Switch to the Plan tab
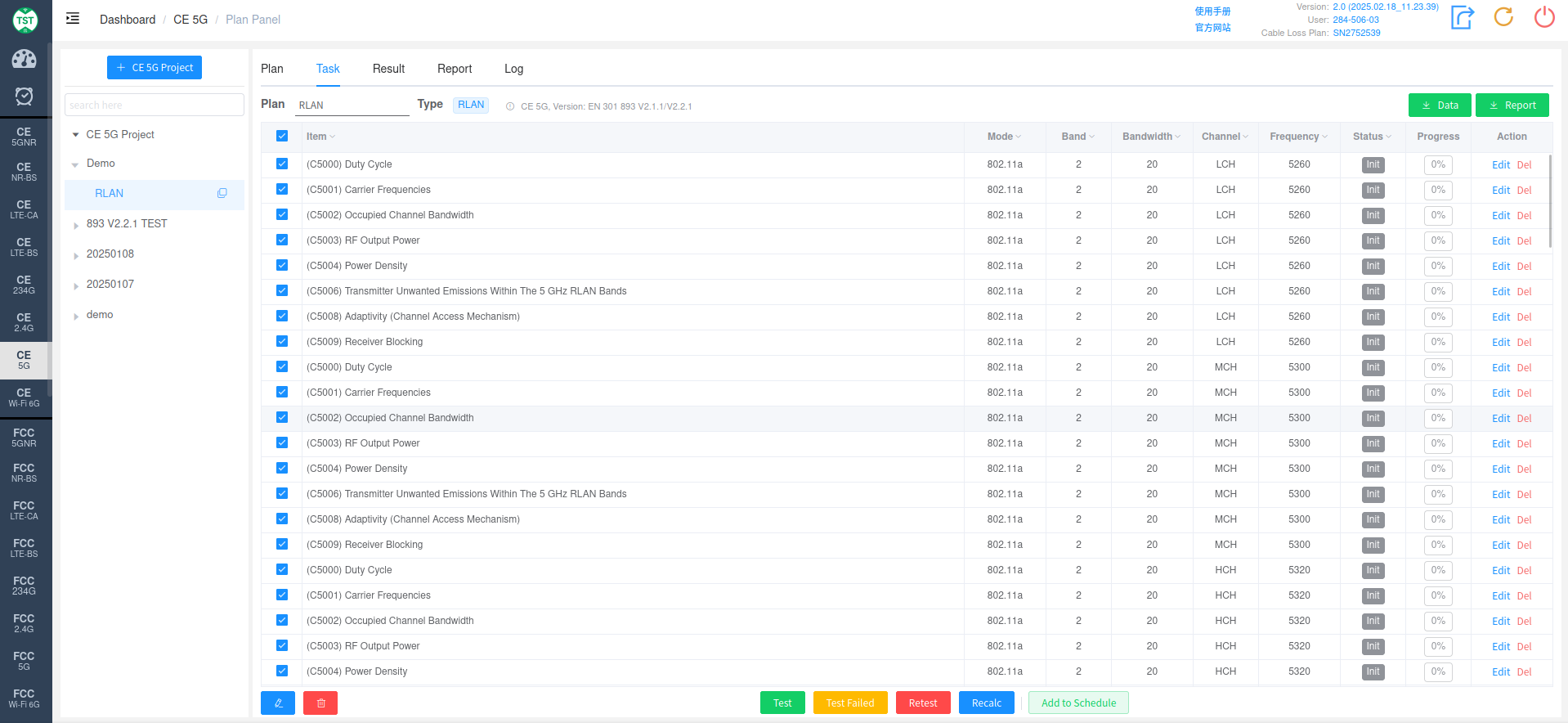The height and width of the screenshot is (723, 1568). click(x=272, y=69)
